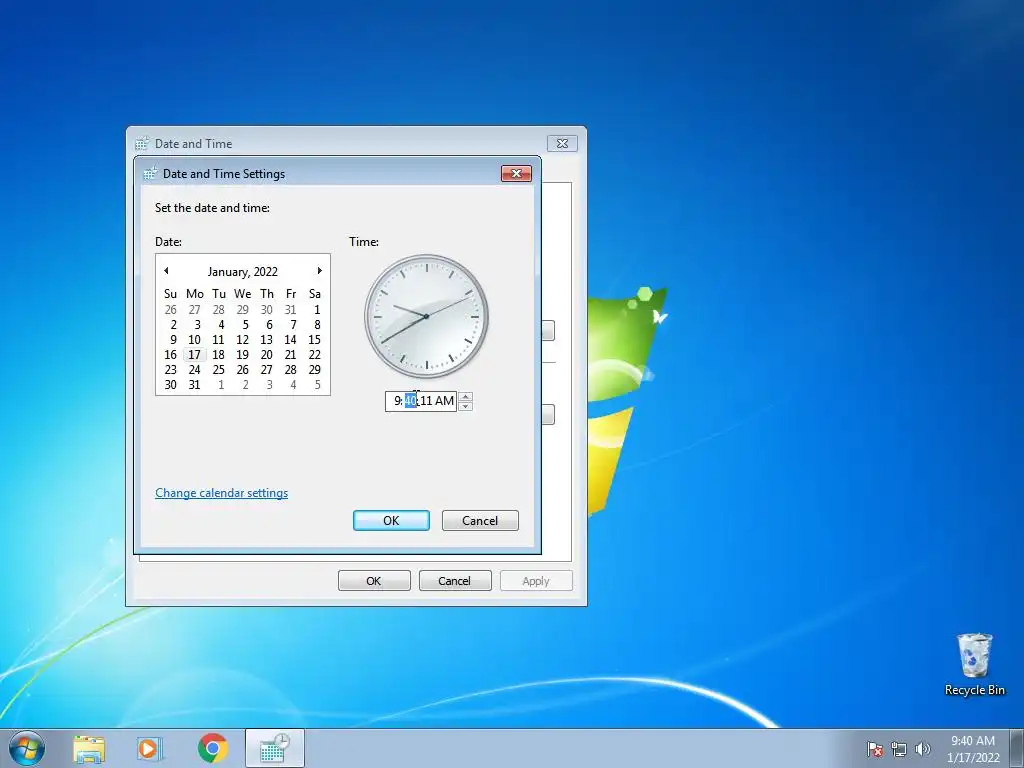Select the highlighted minutes in time field
Viewport: 1024px width, 768px height.
point(410,401)
